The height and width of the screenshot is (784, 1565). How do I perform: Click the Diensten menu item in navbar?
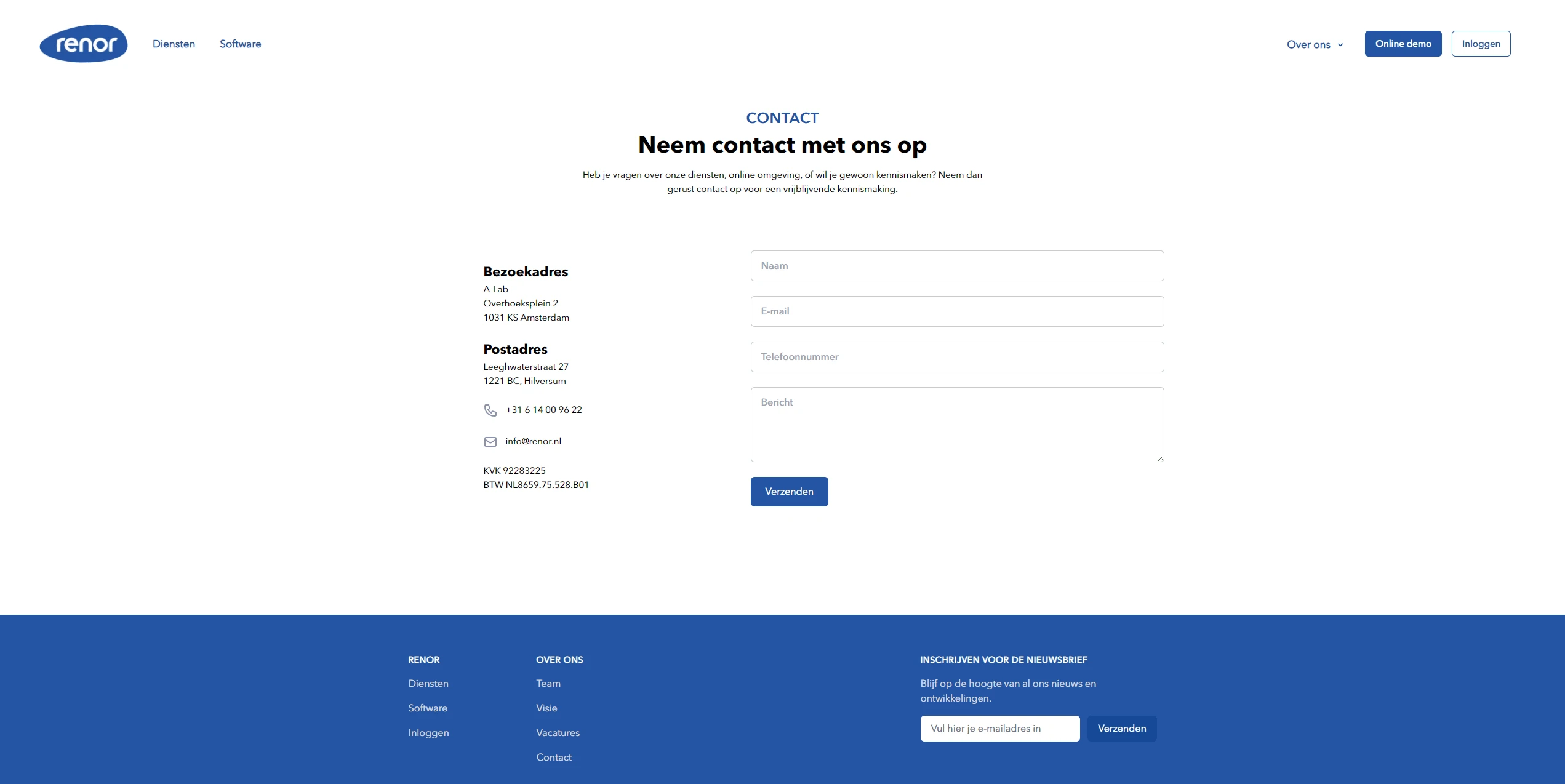pyautogui.click(x=174, y=43)
